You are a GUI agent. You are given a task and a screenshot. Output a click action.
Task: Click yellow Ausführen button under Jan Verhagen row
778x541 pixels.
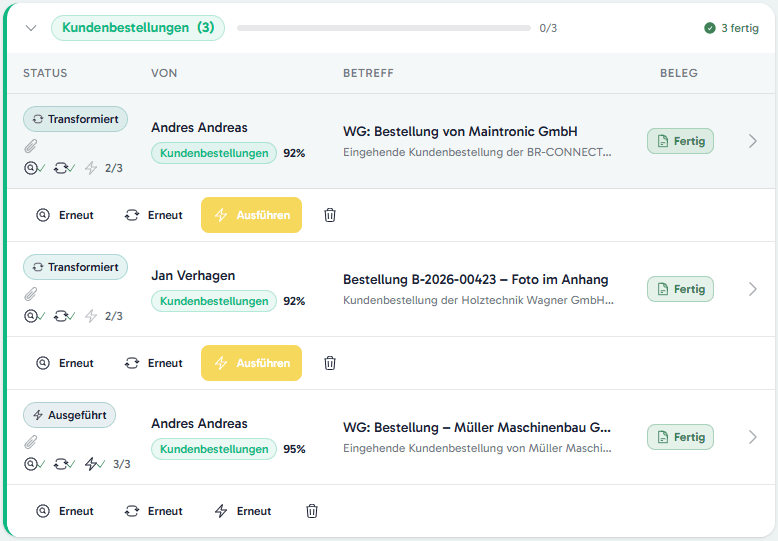pos(252,363)
